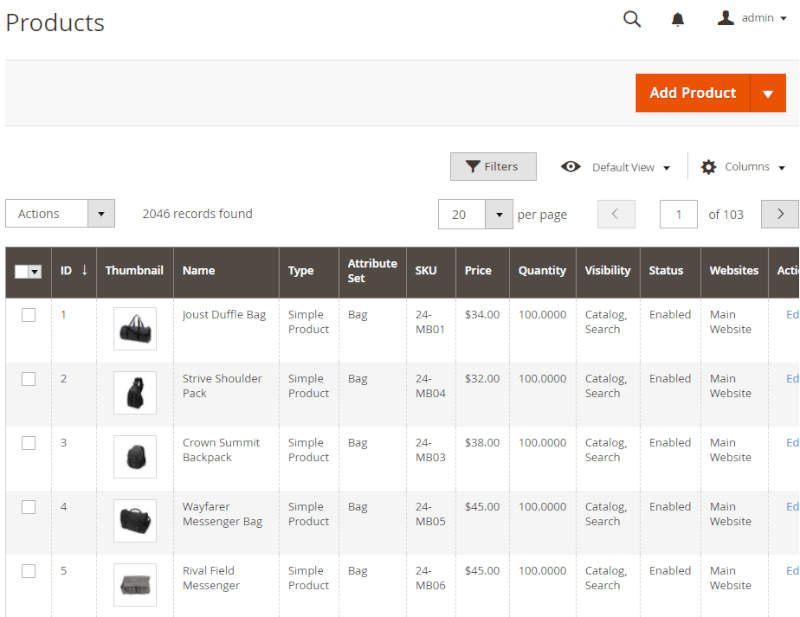Open the Default View eye menu
The width and height of the screenshot is (800, 617).
coord(616,166)
